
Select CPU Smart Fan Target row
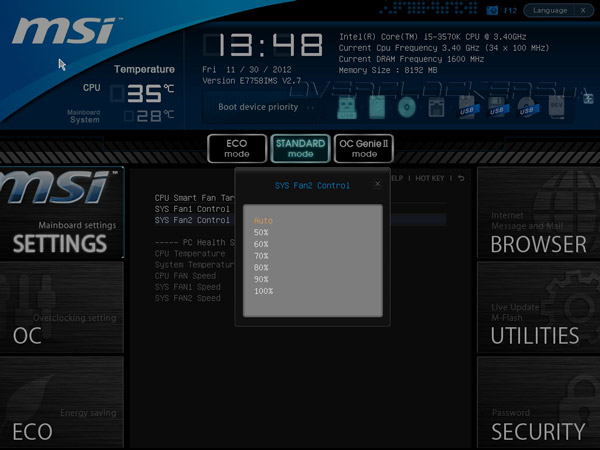(194, 198)
